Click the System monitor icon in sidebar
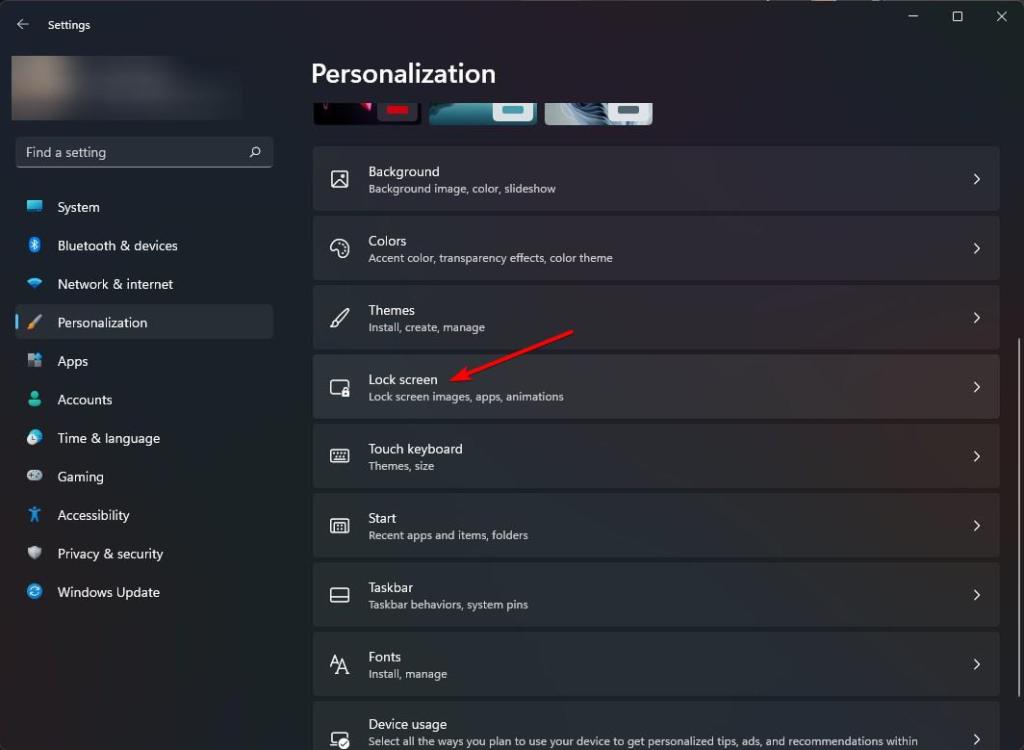Screen dimensions: 1024x750 point(35,206)
